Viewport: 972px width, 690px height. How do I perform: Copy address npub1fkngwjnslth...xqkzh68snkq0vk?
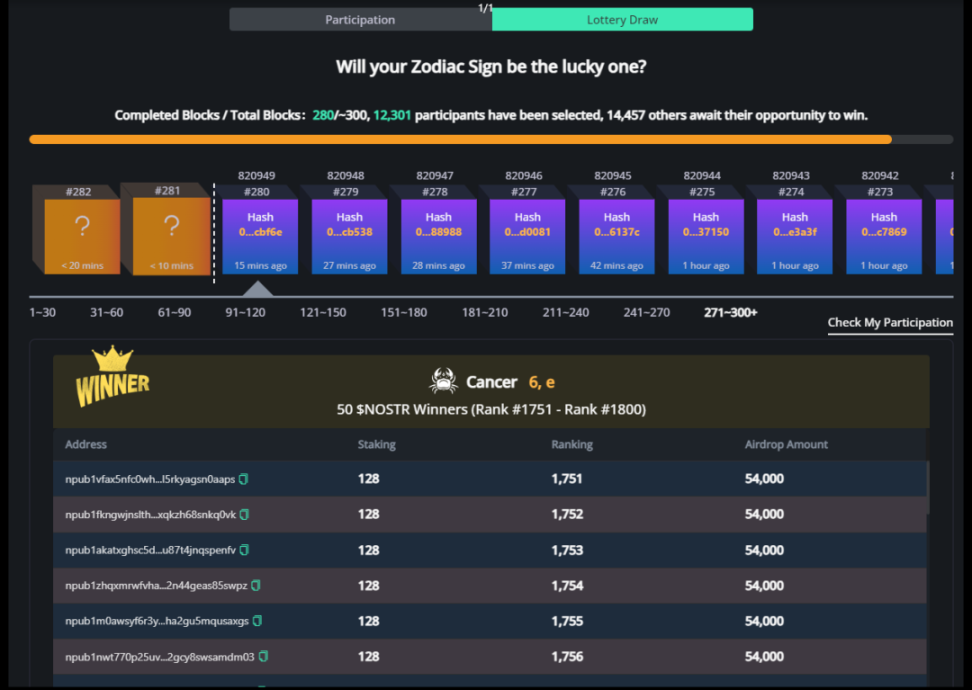[245, 514]
